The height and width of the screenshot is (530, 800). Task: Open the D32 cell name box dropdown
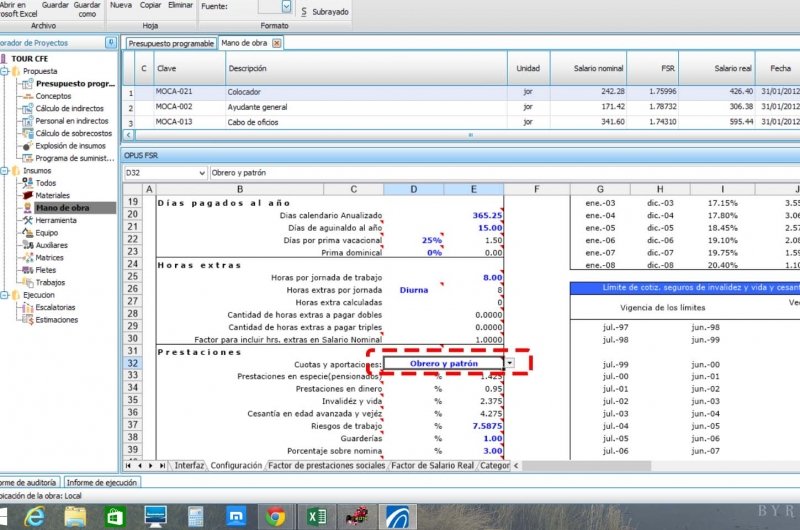(x=200, y=173)
